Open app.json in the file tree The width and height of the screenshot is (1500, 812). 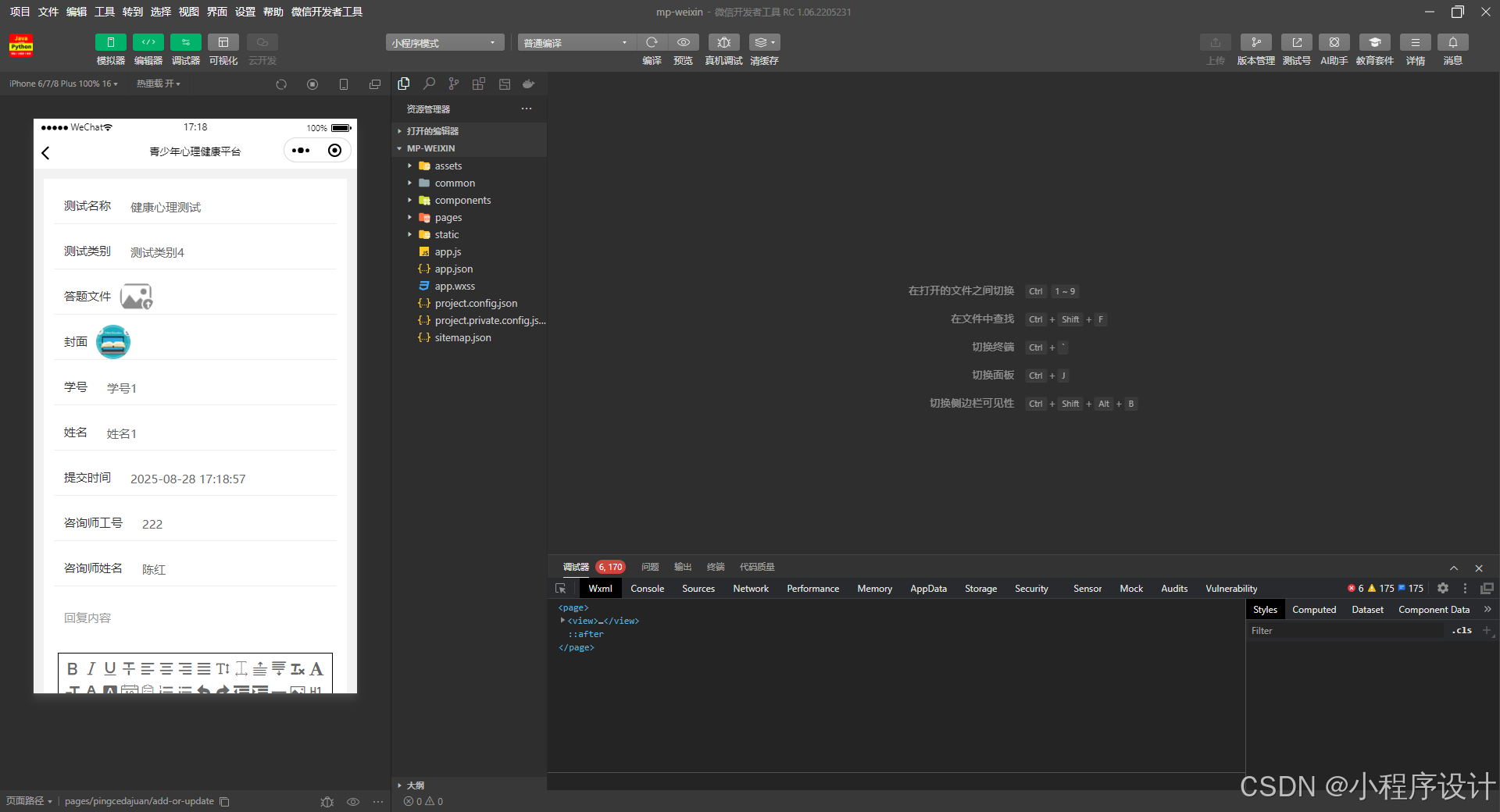[453, 269]
